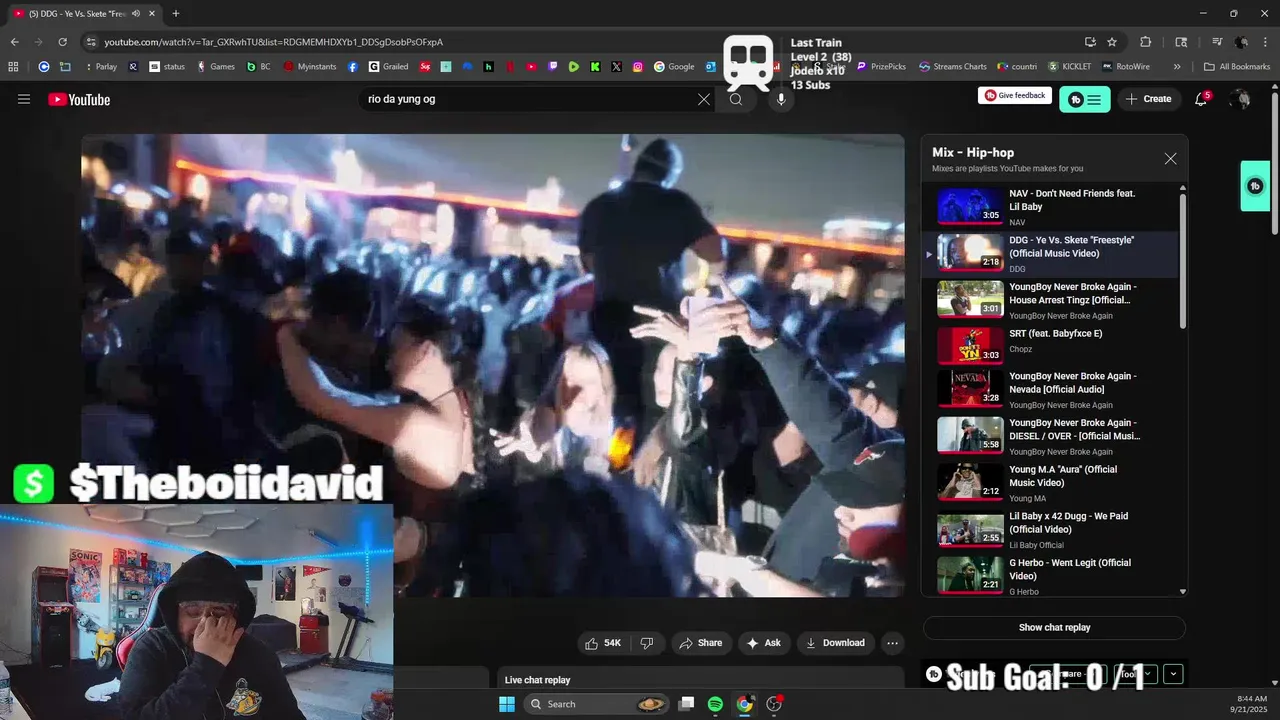
Task: Click the Create button
Action: pos(1148,99)
